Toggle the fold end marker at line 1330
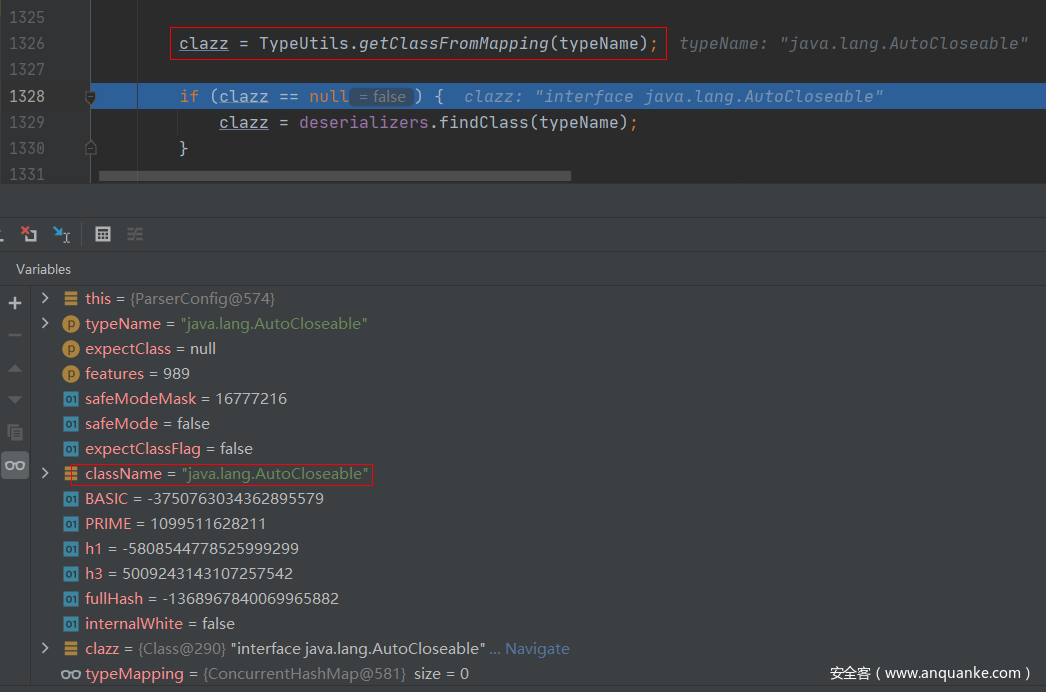The width and height of the screenshot is (1046, 692). [x=90, y=148]
